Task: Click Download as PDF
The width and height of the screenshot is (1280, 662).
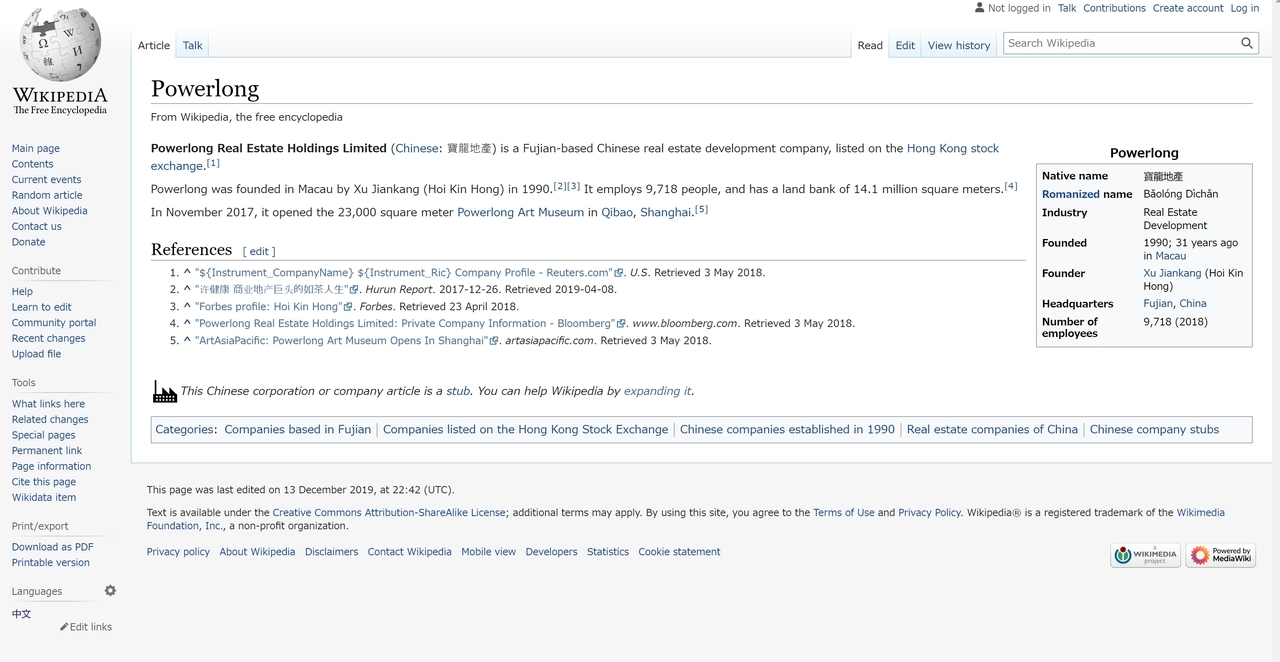Action: pyautogui.click(x=53, y=547)
